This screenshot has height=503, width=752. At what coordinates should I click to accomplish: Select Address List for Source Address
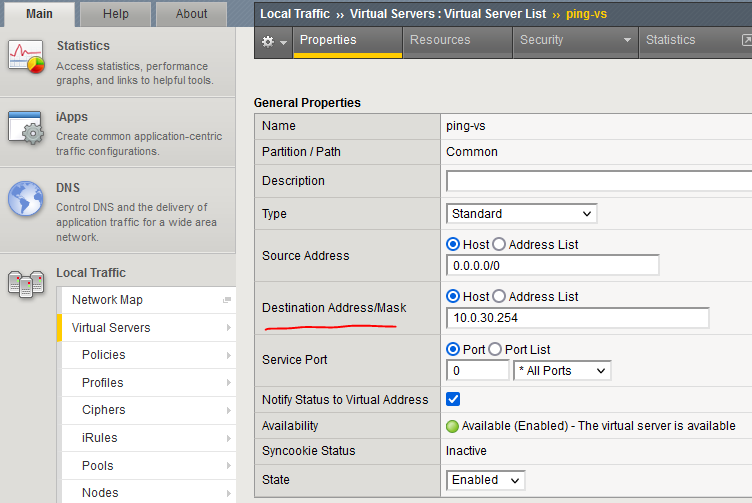coord(500,244)
